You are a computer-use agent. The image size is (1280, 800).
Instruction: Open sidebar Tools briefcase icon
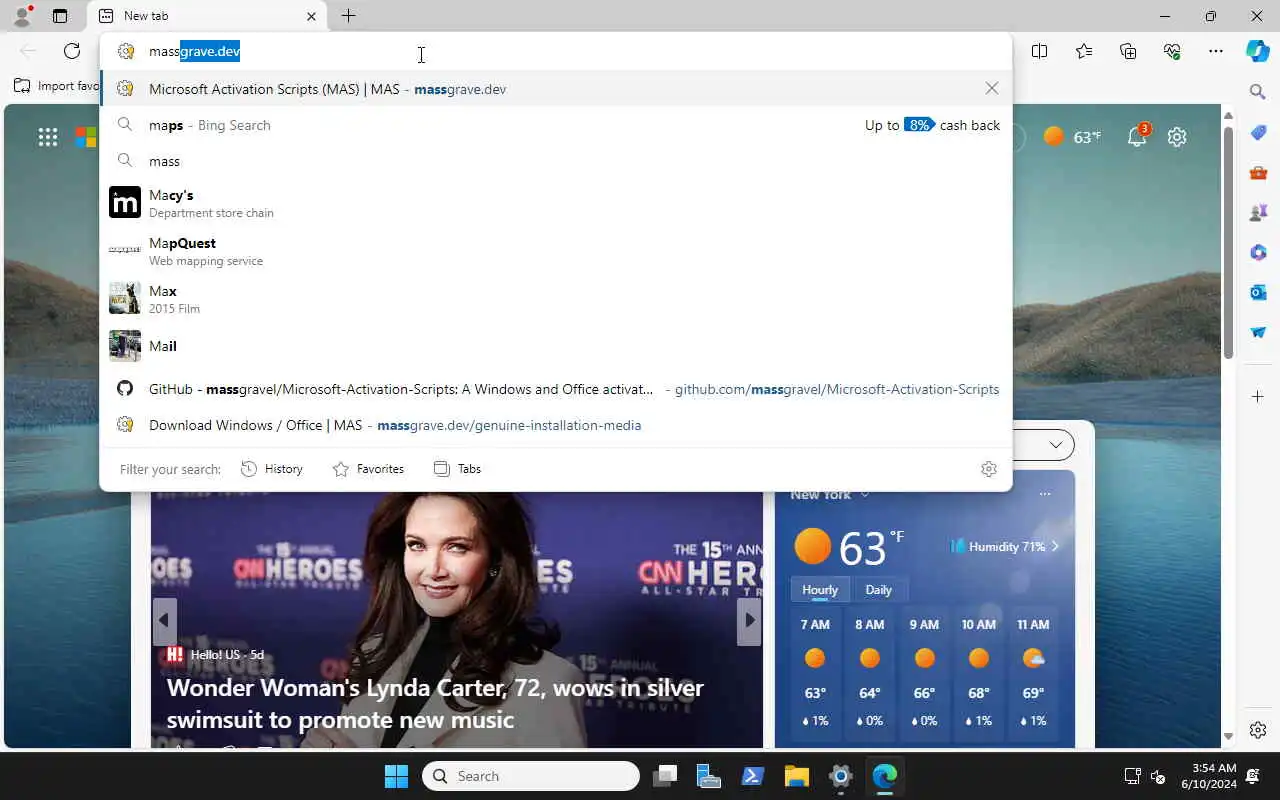(1258, 173)
